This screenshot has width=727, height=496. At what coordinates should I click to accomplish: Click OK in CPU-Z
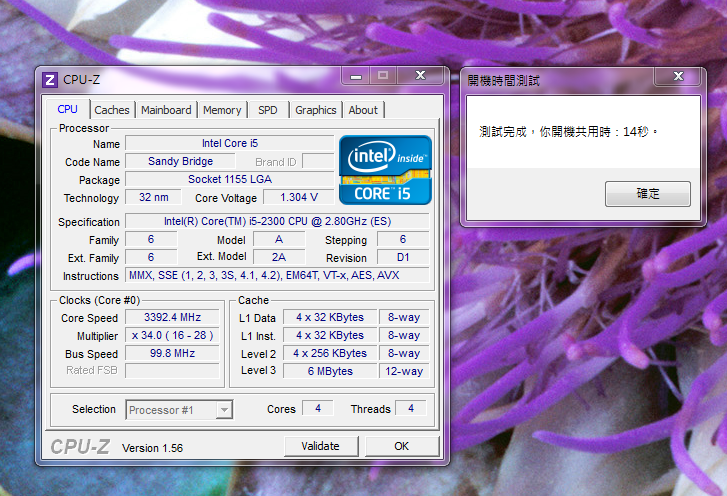point(402,446)
